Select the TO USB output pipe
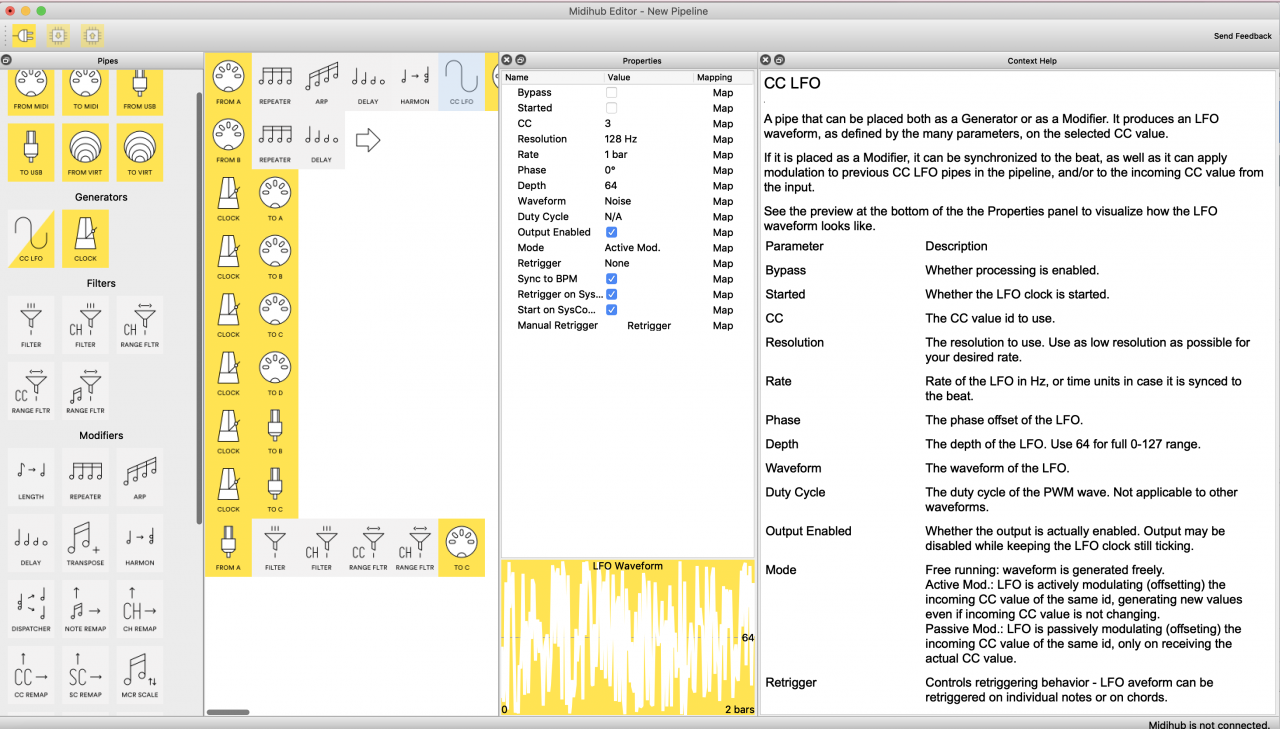The height and width of the screenshot is (729, 1280). coord(30,152)
